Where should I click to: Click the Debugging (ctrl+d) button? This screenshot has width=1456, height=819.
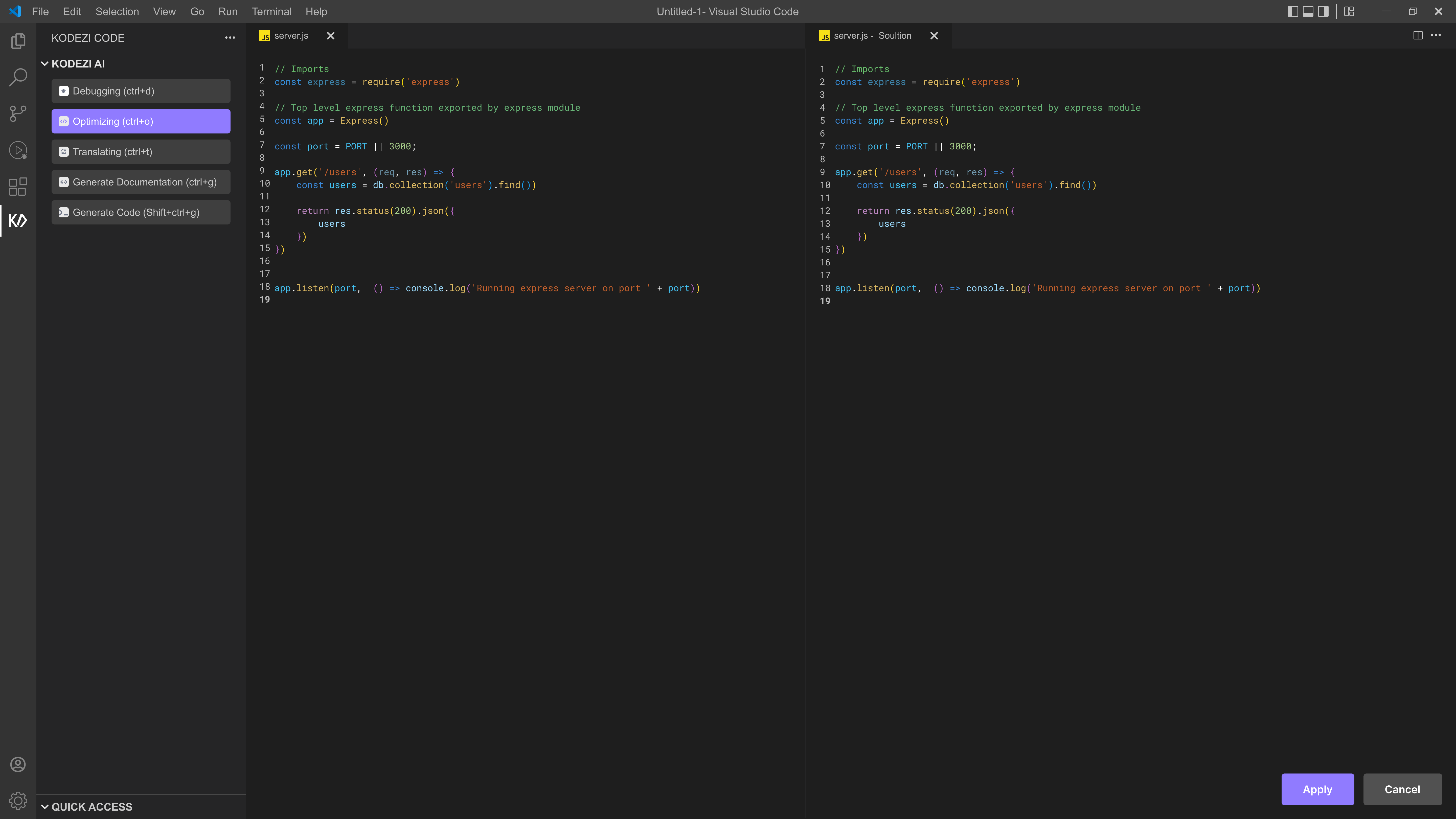pos(141,91)
